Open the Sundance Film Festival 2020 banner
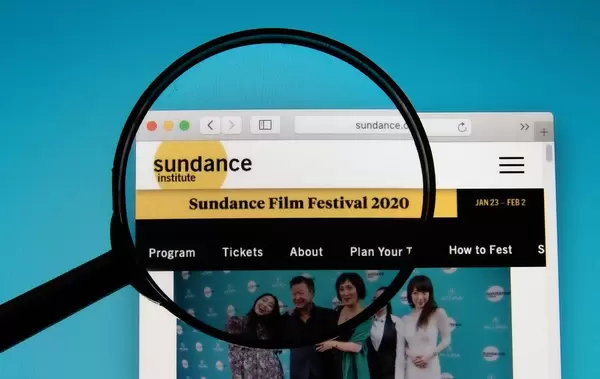 click(x=298, y=203)
